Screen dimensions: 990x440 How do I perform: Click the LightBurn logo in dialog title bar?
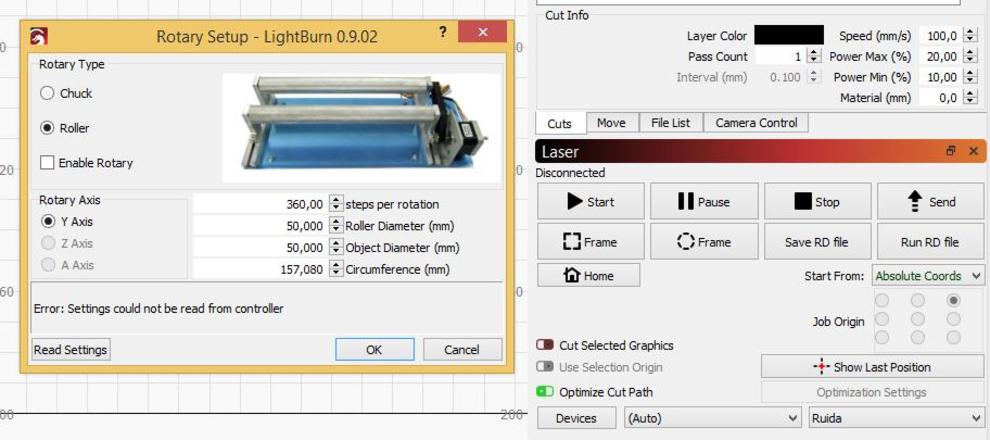coord(39,37)
